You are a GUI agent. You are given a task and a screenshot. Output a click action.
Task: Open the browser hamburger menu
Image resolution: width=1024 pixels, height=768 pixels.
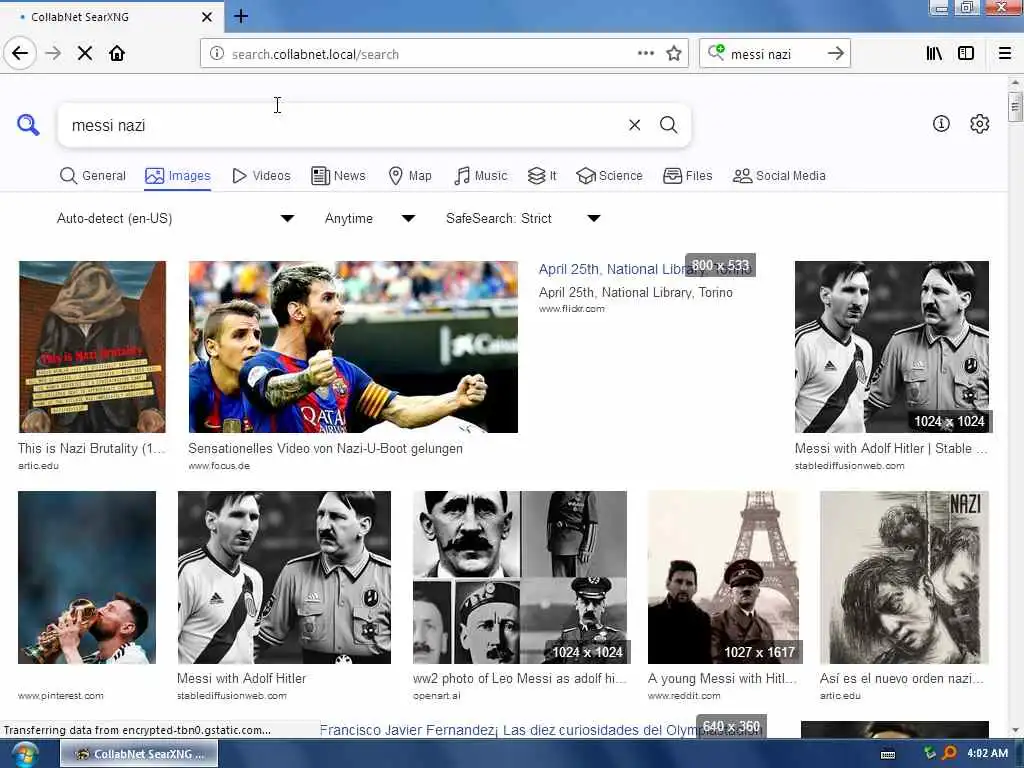click(1005, 53)
